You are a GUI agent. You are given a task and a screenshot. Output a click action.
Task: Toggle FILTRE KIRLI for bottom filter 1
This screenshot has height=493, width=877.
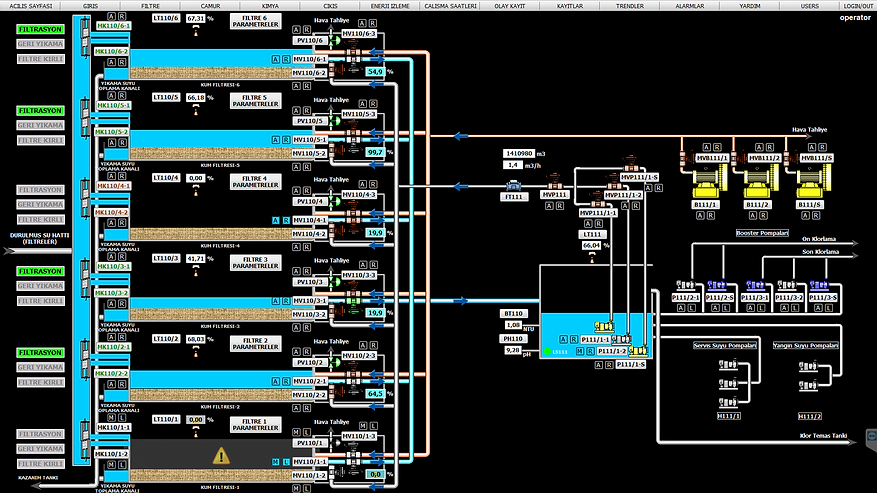click(41, 463)
